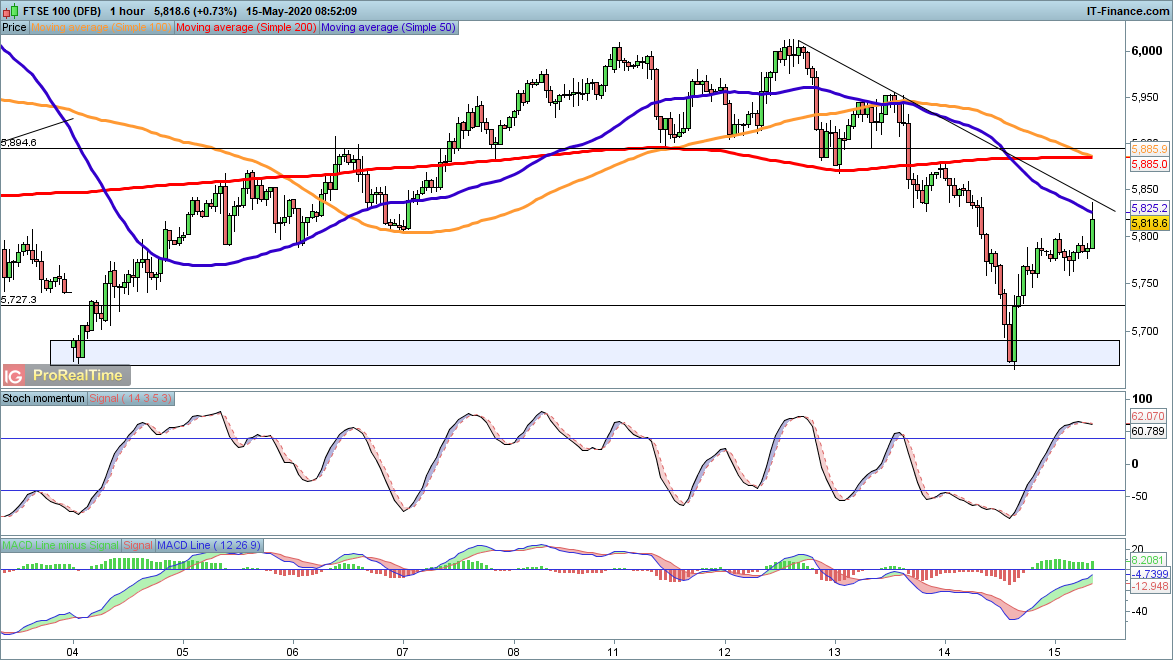Select the 1 hour timeframe label
The height and width of the screenshot is (660, 1173).
[127, 11]
